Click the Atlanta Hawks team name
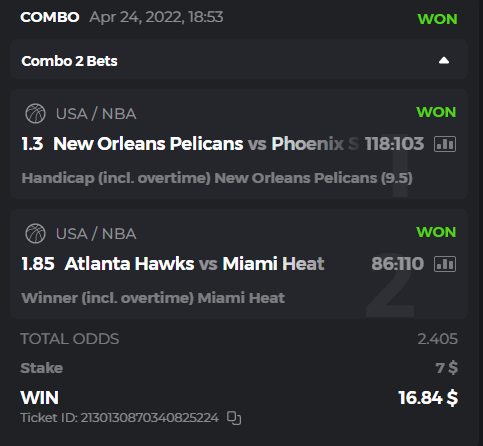This screenshot has height=446, width=483. pyautogui.click(x=129, y=264)
